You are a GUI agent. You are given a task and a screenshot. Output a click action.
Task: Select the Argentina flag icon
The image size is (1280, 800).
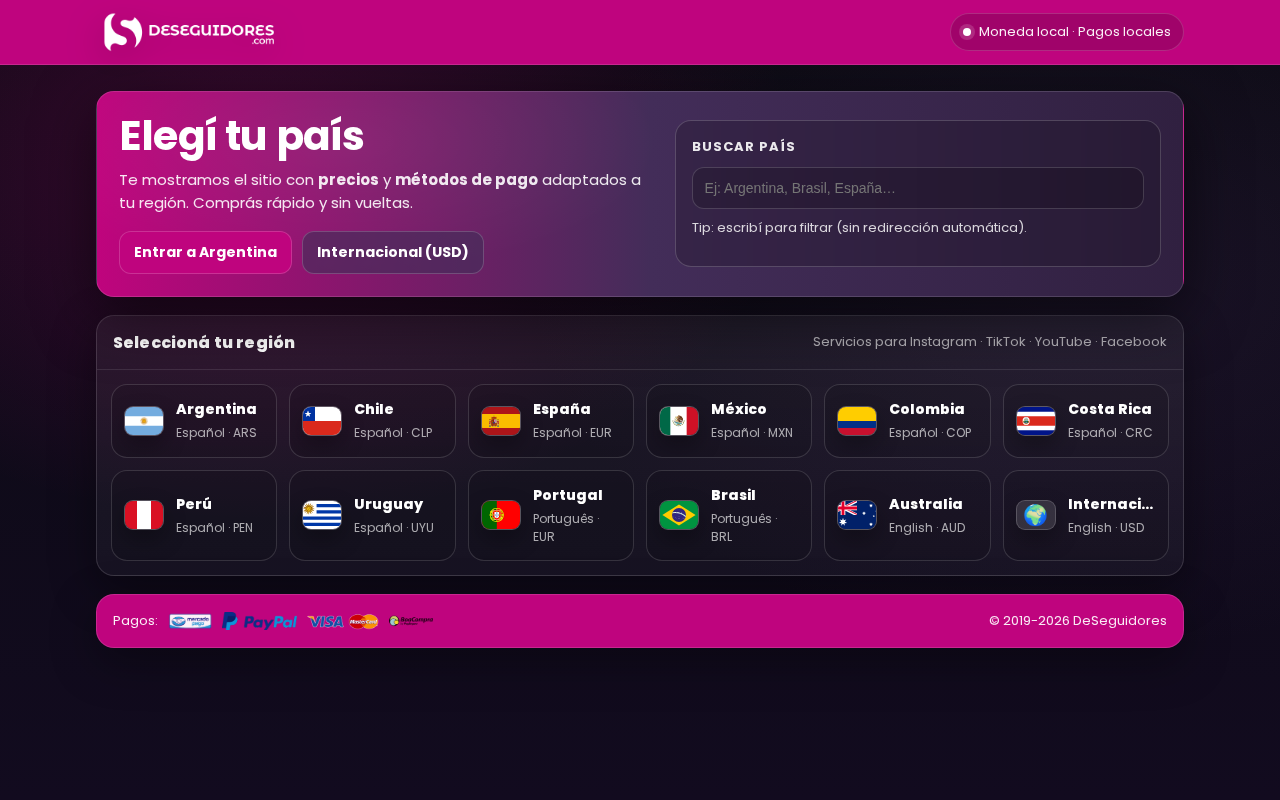[x=144, y=421]
